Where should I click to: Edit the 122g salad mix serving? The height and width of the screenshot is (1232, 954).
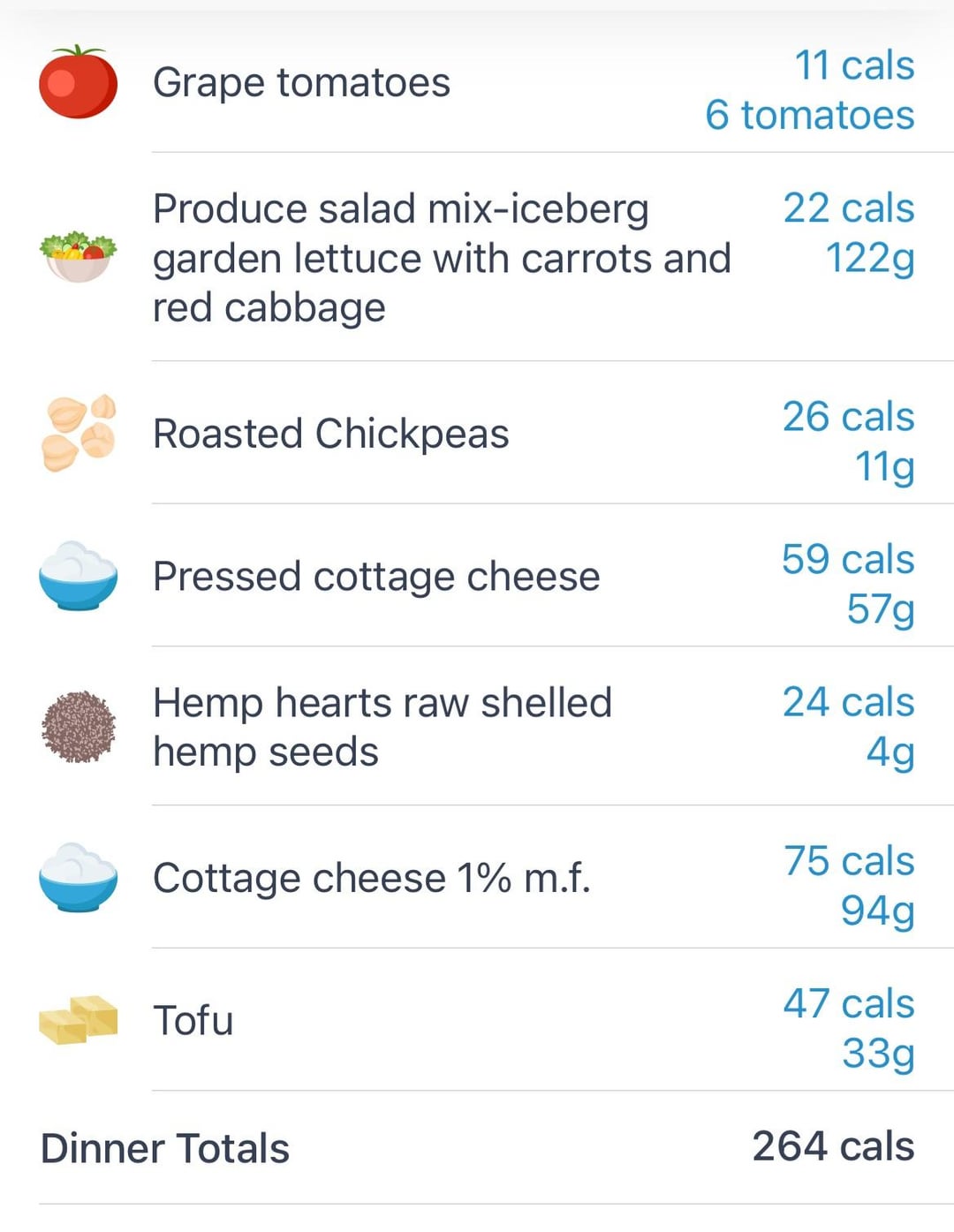pyautogui.click(x=870, y=259)
